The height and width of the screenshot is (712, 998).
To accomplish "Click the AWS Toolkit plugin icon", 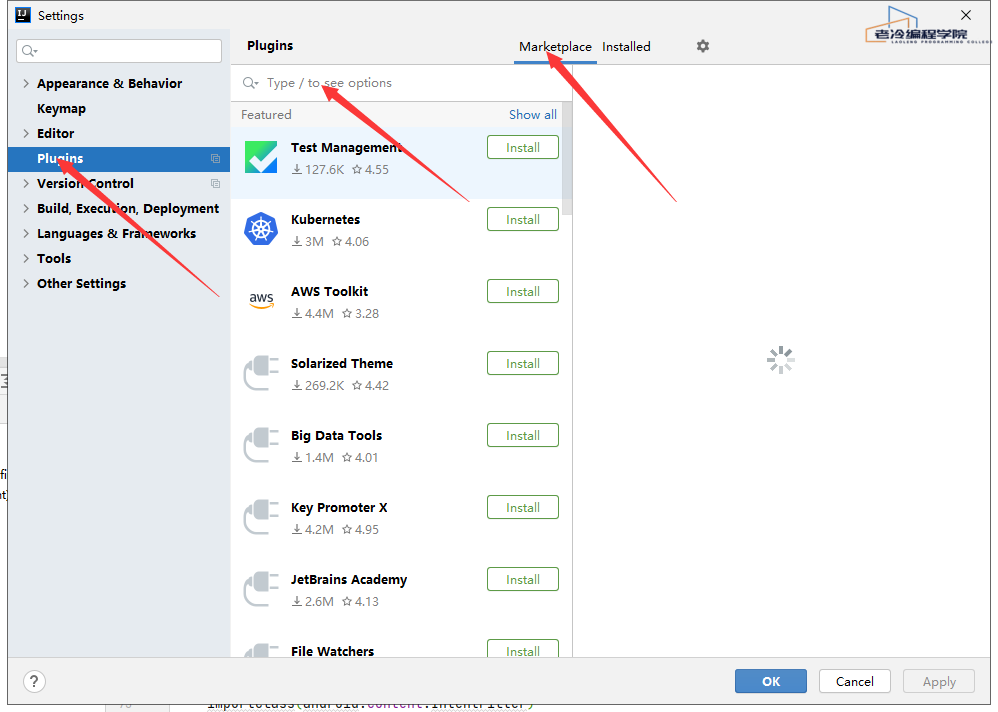I will [x=261, y=300].
